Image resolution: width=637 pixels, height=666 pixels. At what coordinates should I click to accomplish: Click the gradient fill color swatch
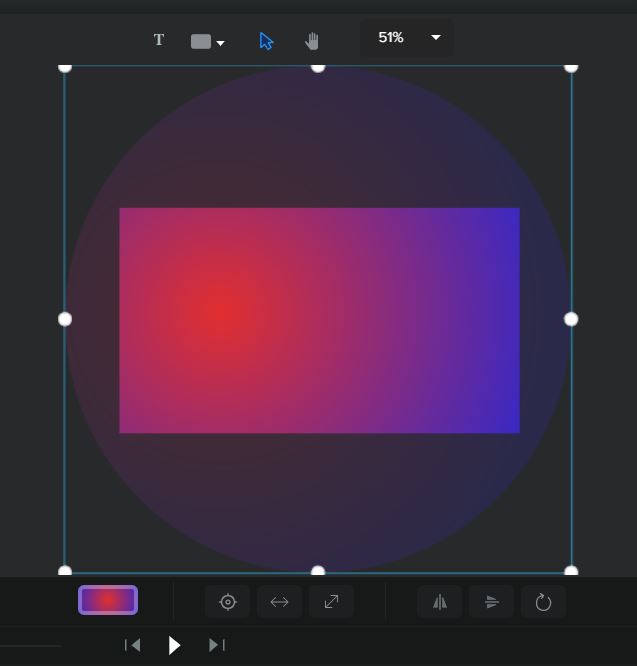tap(108, 600)
